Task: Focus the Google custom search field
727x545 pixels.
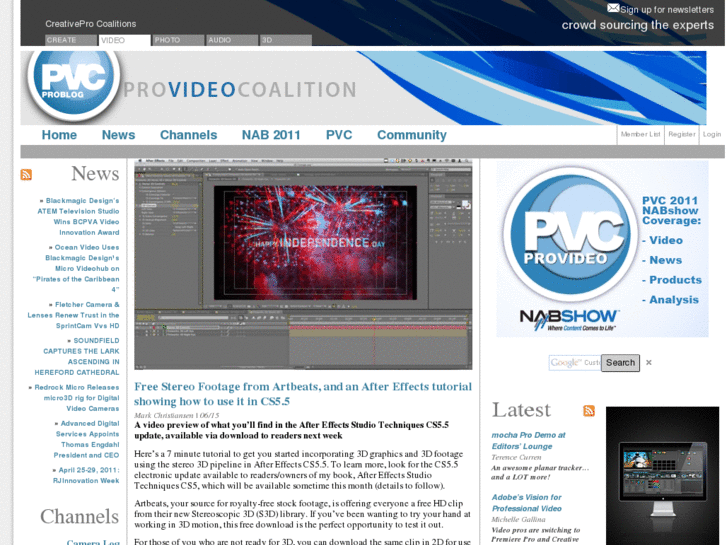Action: 575,363
